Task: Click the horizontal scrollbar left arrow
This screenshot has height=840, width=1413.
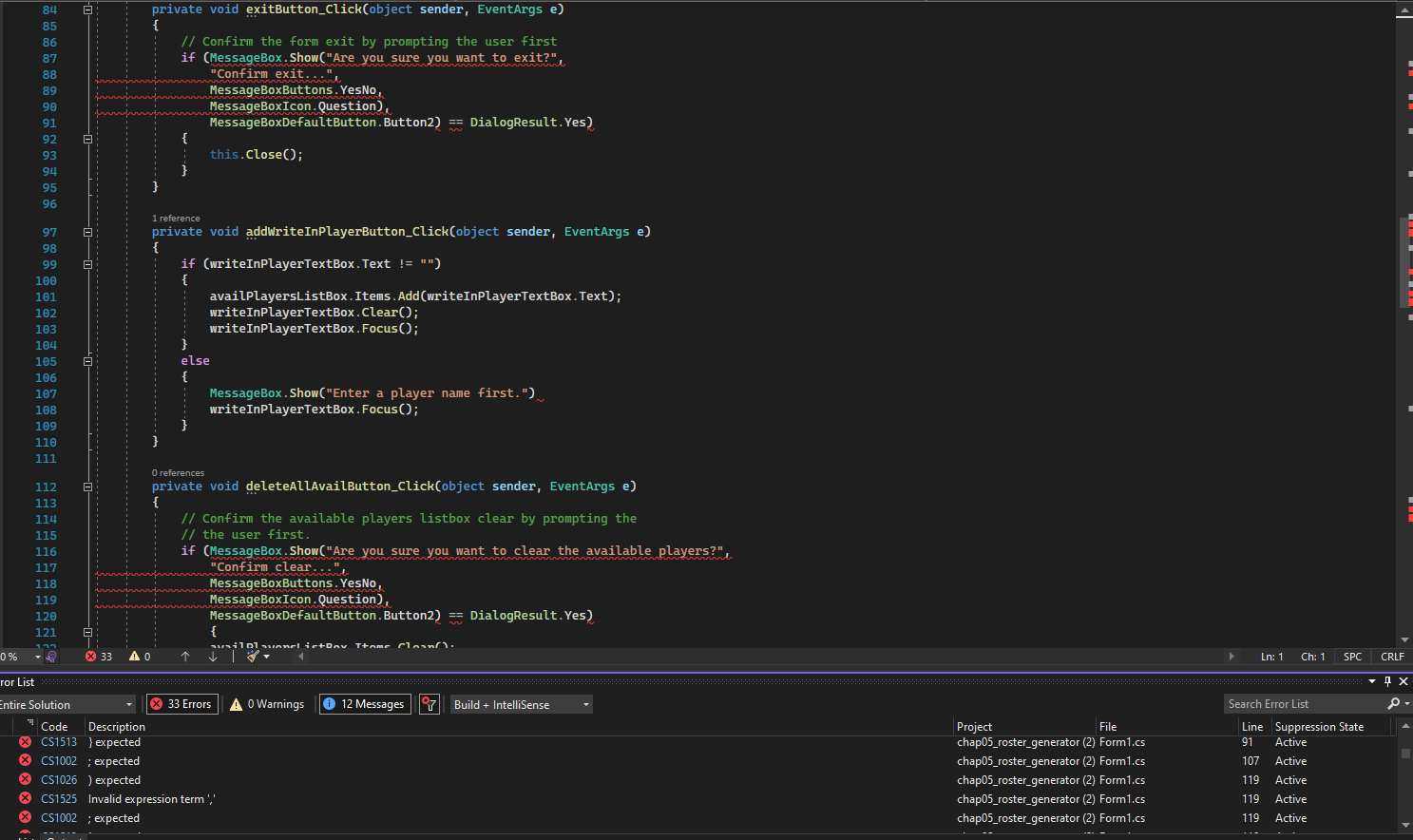Action: pos(301,656)
